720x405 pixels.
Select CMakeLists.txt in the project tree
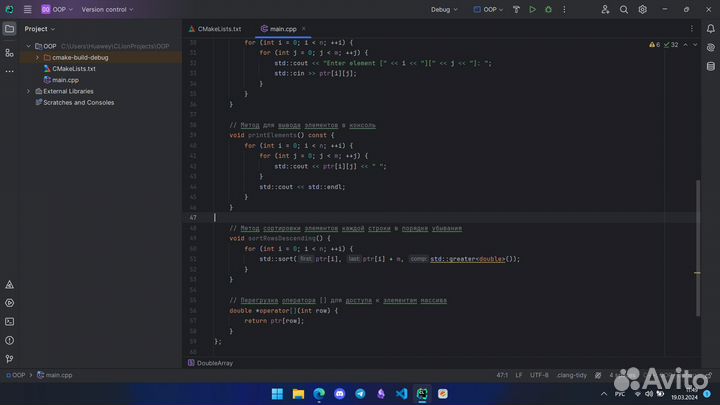click(73, 69)
